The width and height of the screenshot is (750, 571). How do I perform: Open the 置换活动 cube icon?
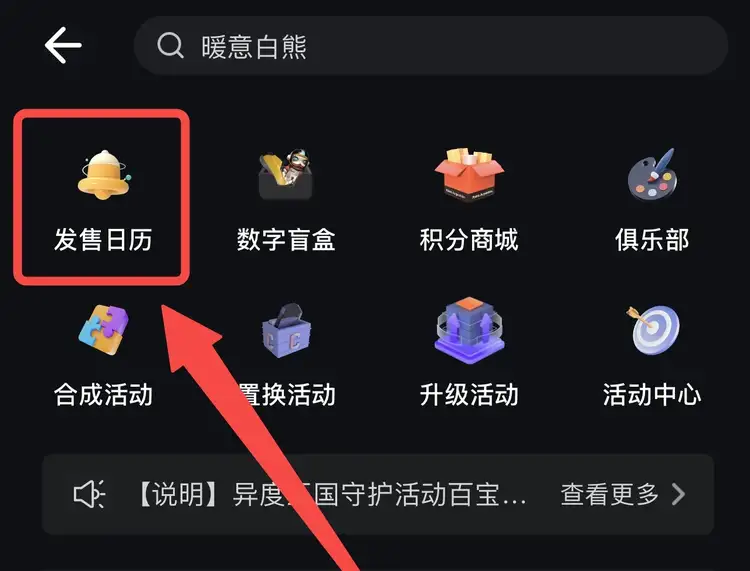coord(287,330)
